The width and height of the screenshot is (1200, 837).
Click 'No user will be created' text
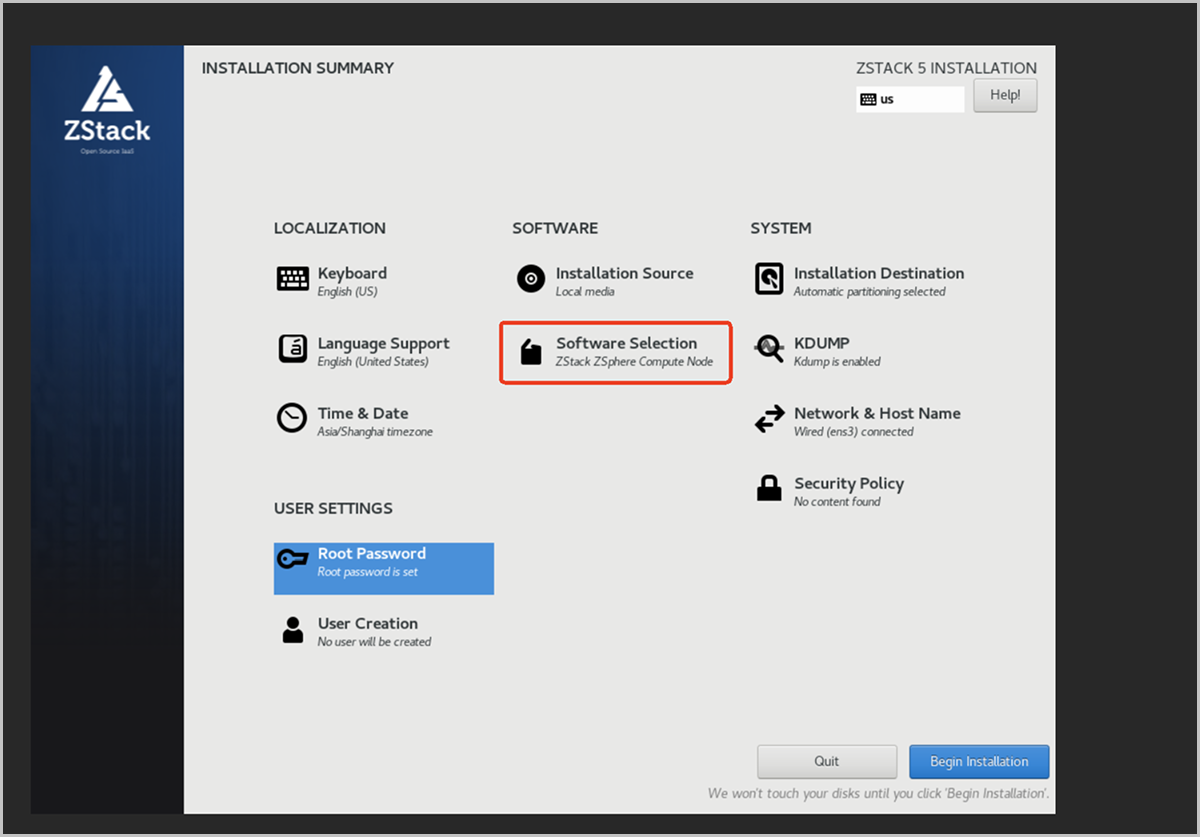pos(374,642)
